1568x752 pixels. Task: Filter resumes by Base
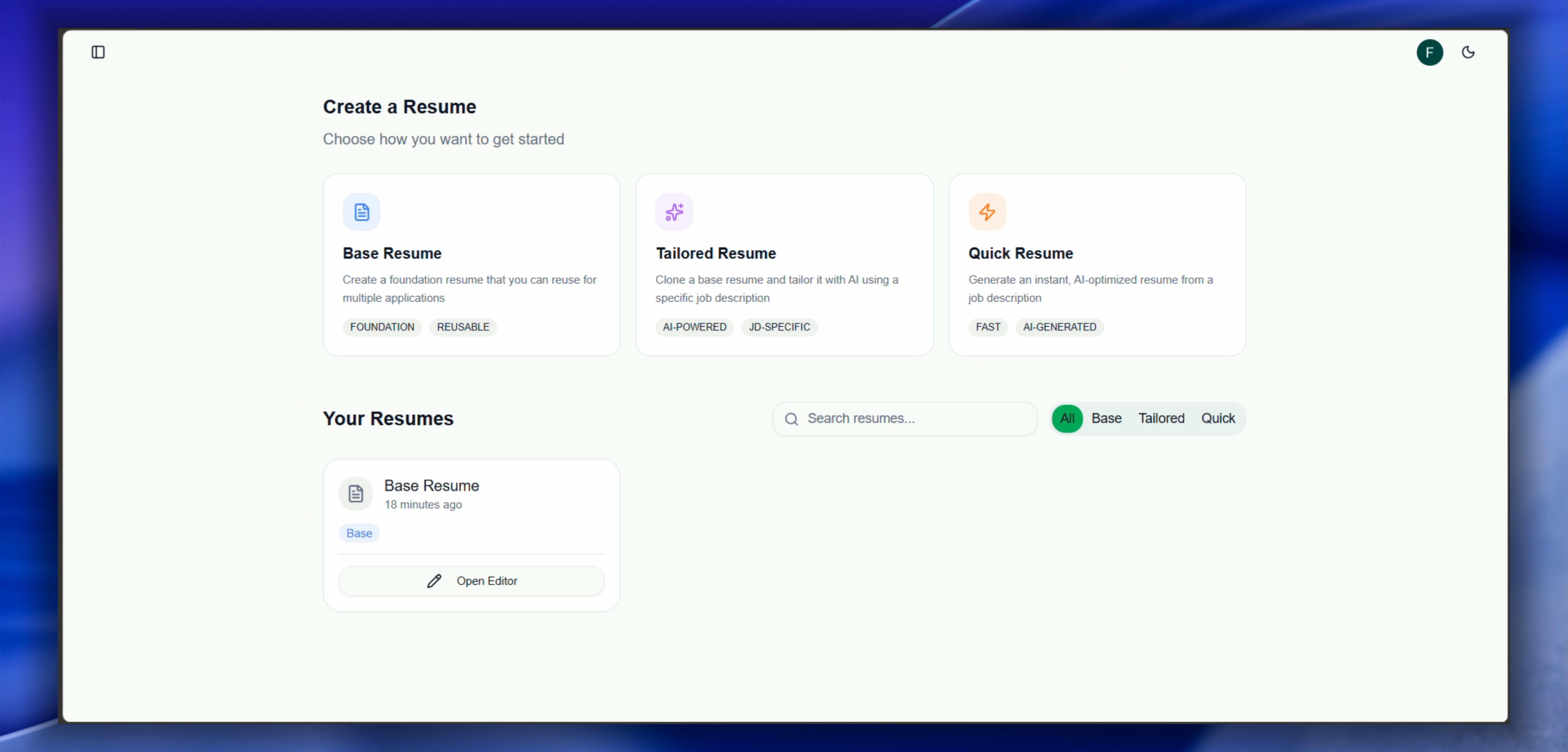(1106, 419)
